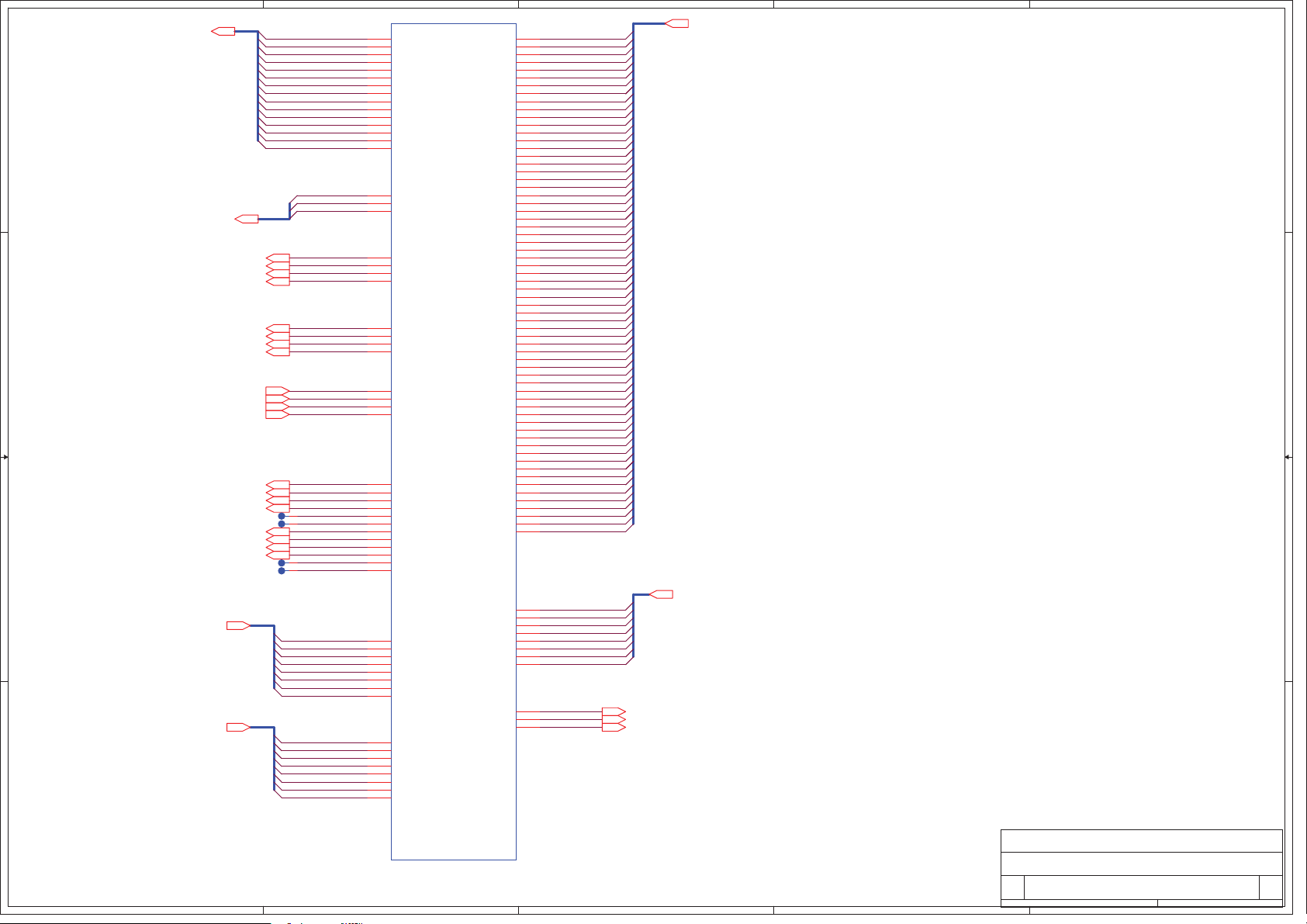Image resolution: width=1307 pixels, height=924 pixels.
Task: Select the lowest left-side bus port
Action: (x=238, y=727)
